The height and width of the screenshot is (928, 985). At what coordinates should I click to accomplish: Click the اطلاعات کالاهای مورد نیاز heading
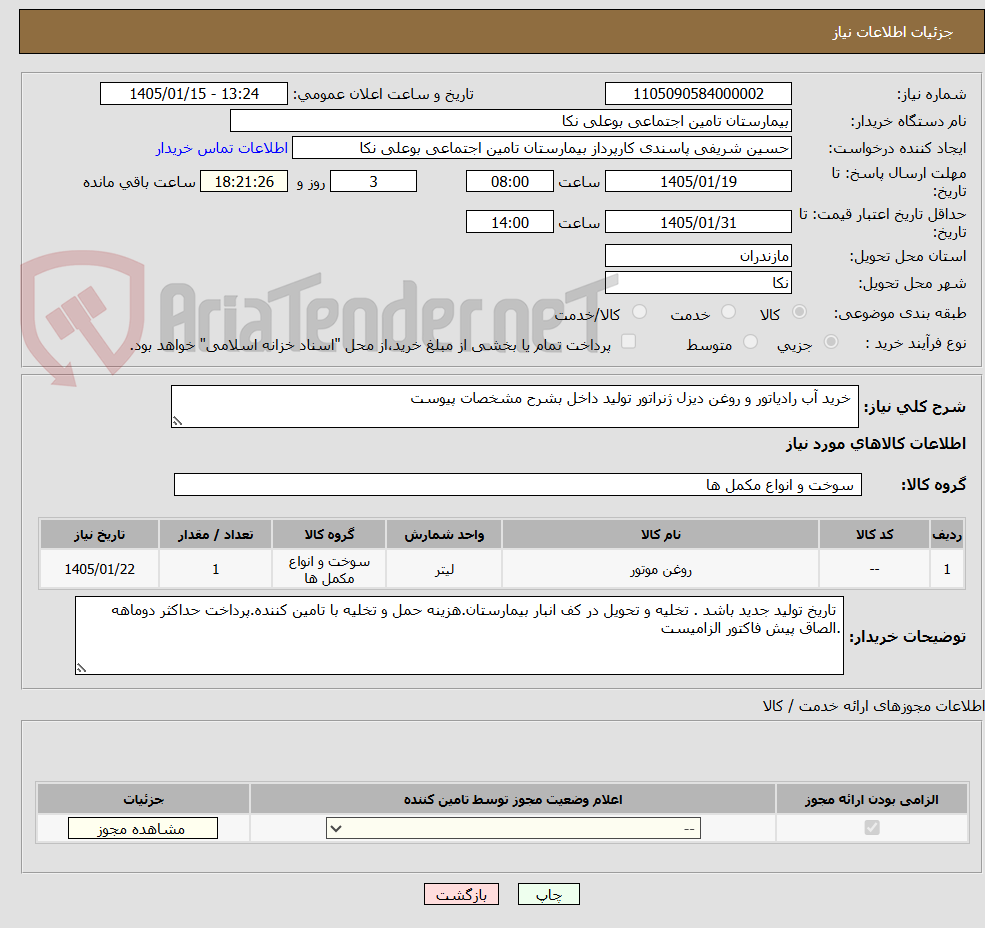[x=876, y=444]
